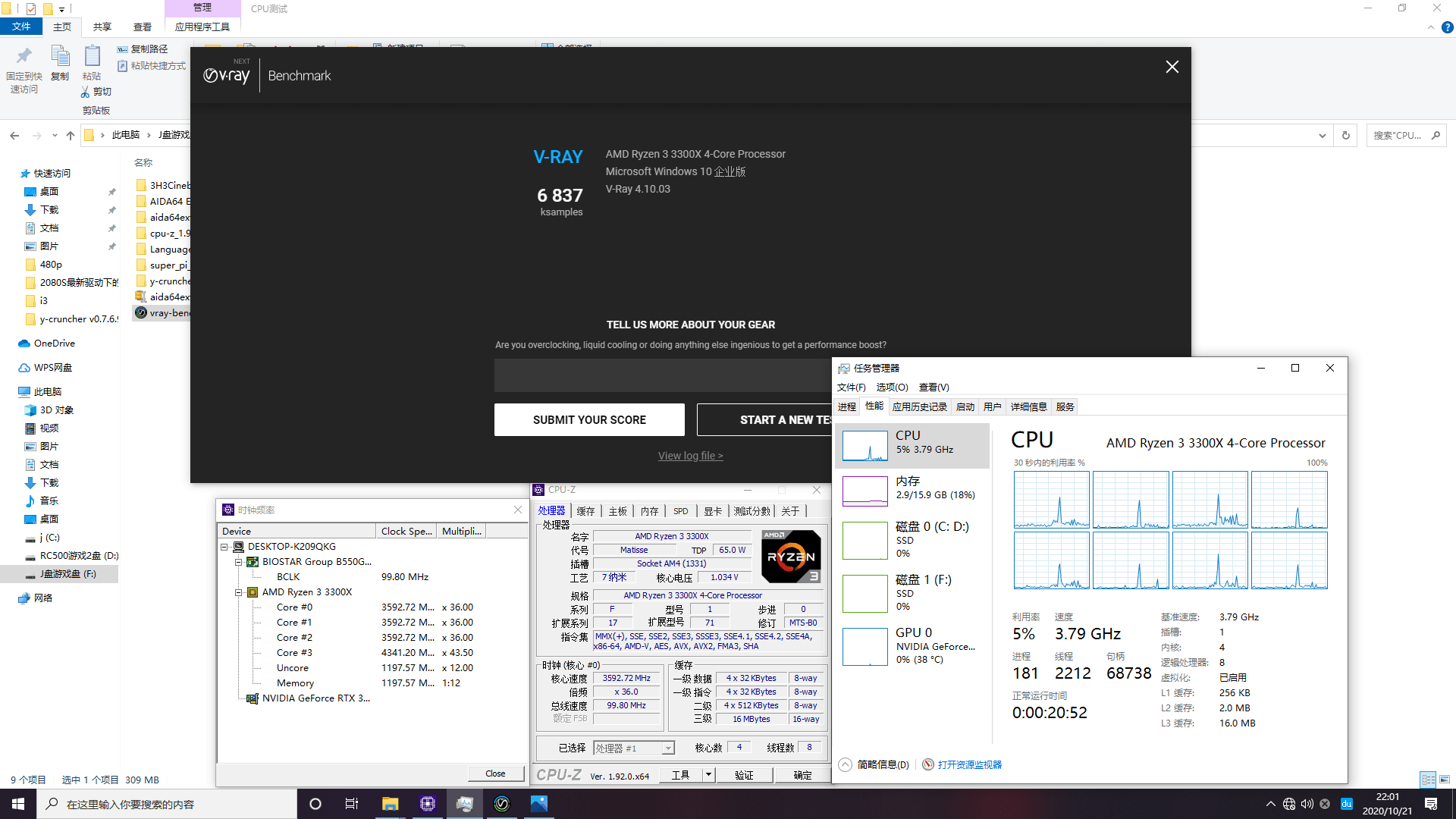This screenshot has width=1456, height=819.
Task: Open OneDrive in navigation pane
Action: 55,344
